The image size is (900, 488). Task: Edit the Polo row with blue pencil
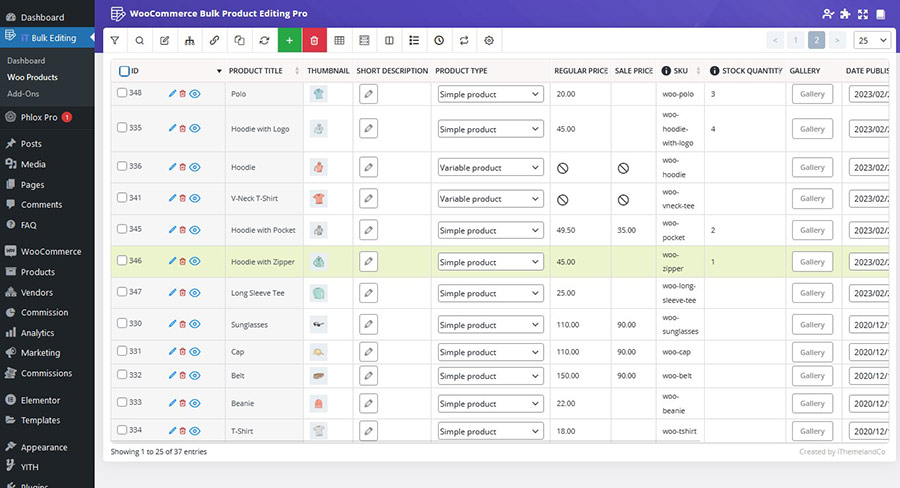(172, 94)
